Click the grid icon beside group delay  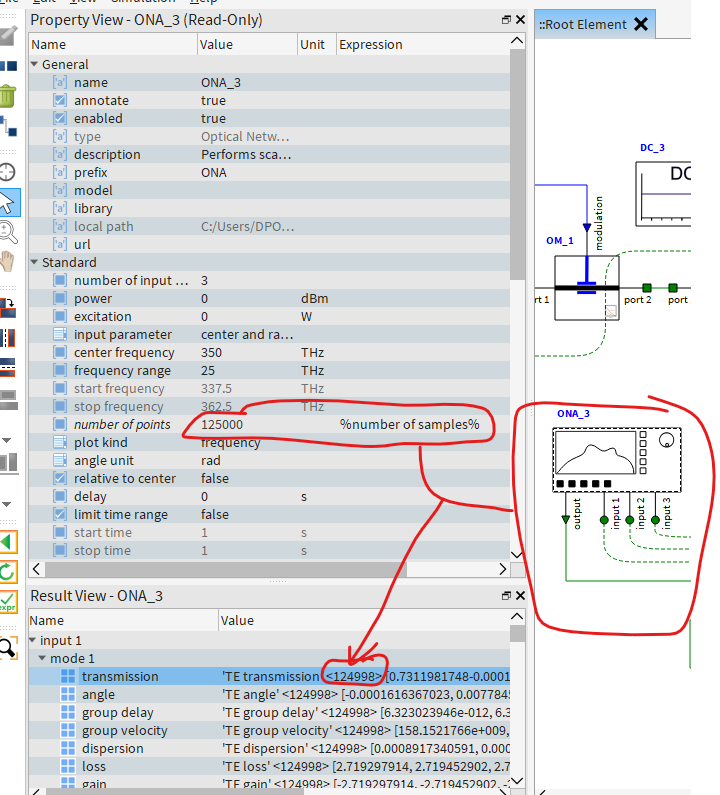(x=68, y=712)
